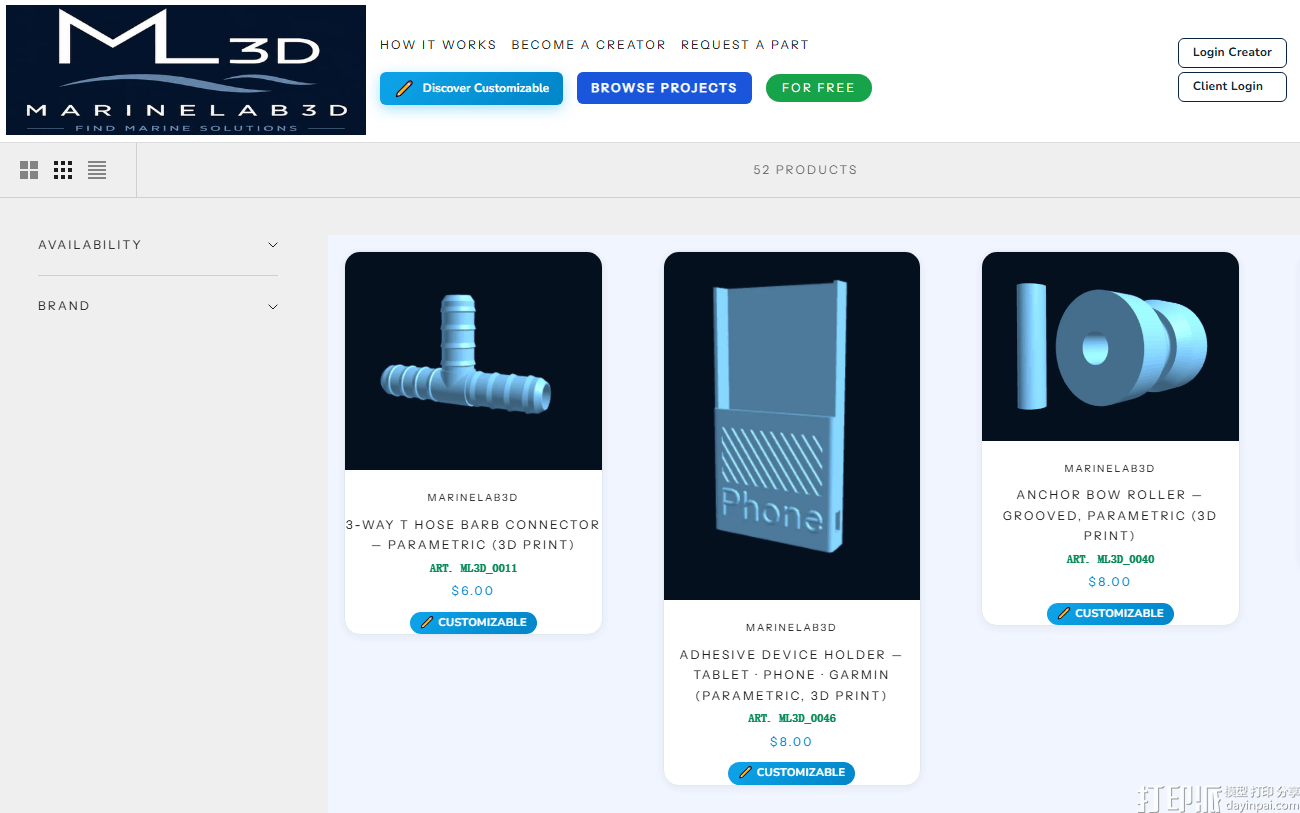Open 3-Way T Hose Barb Connector title link
Image resolution: width=1300 pixels, height=813 pixels.
[x=473, y=535]
